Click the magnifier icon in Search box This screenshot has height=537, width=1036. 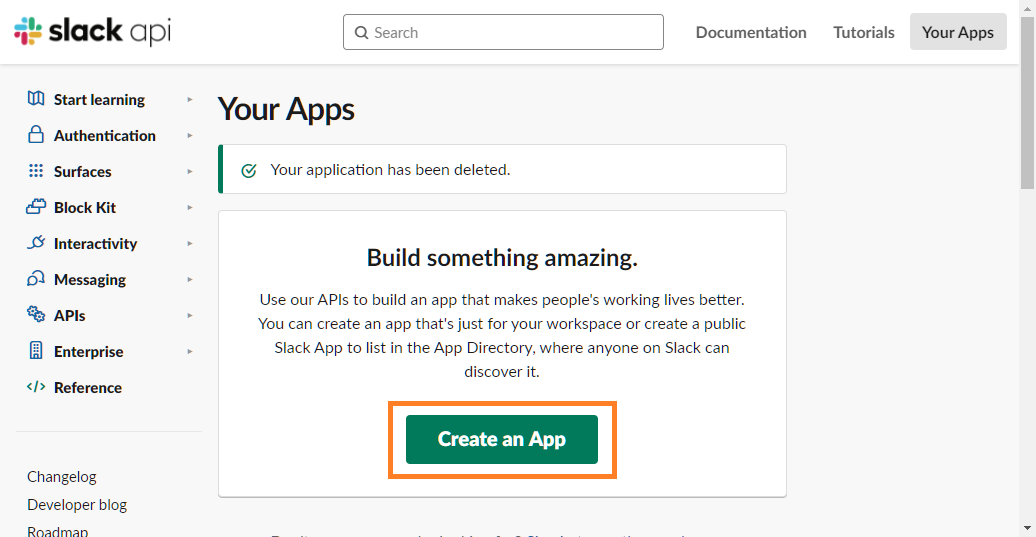tap(361, 32)
